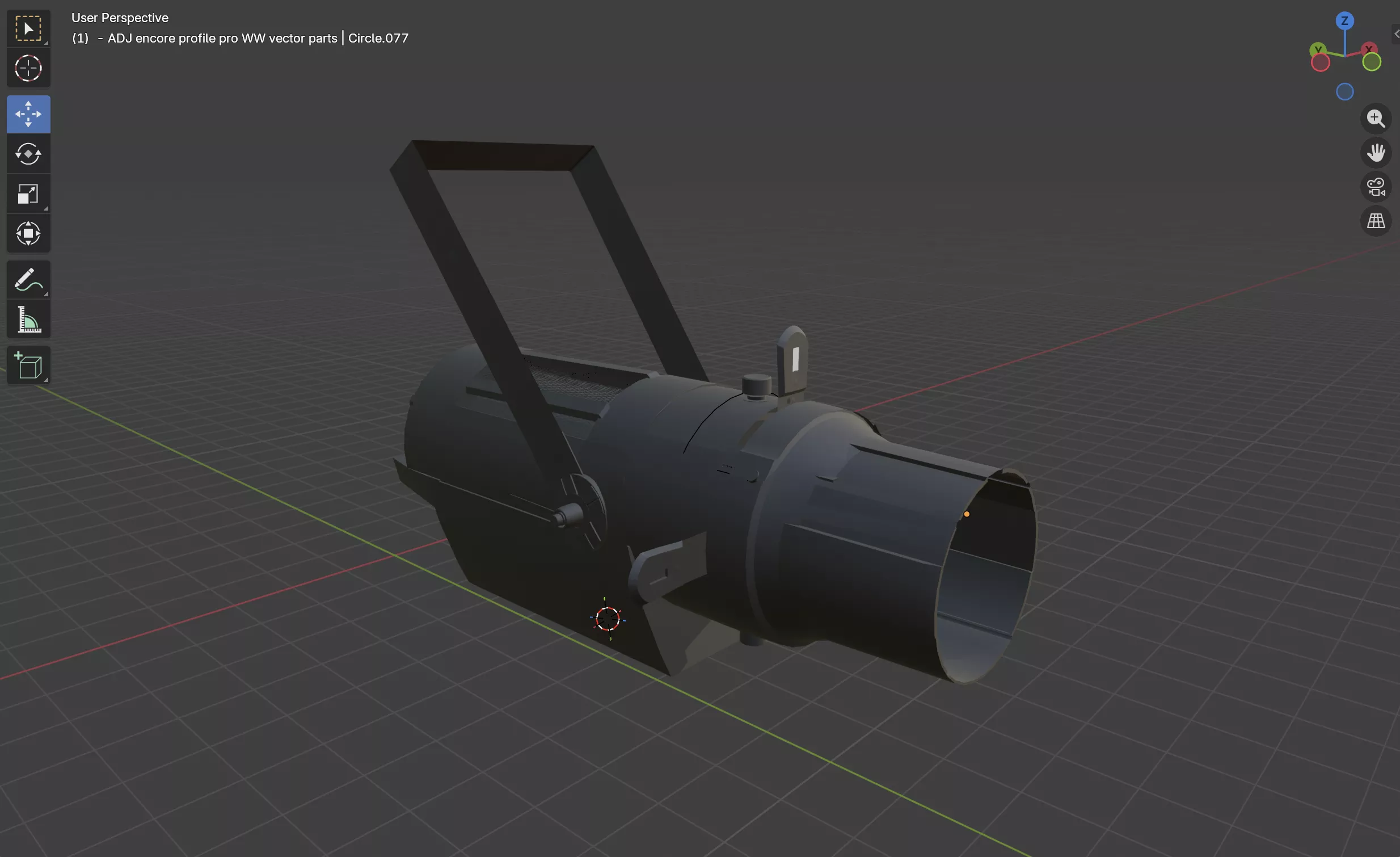Activate the 3D Cursor tool
The image size is (1400, 857).
[x=28, y=69]
